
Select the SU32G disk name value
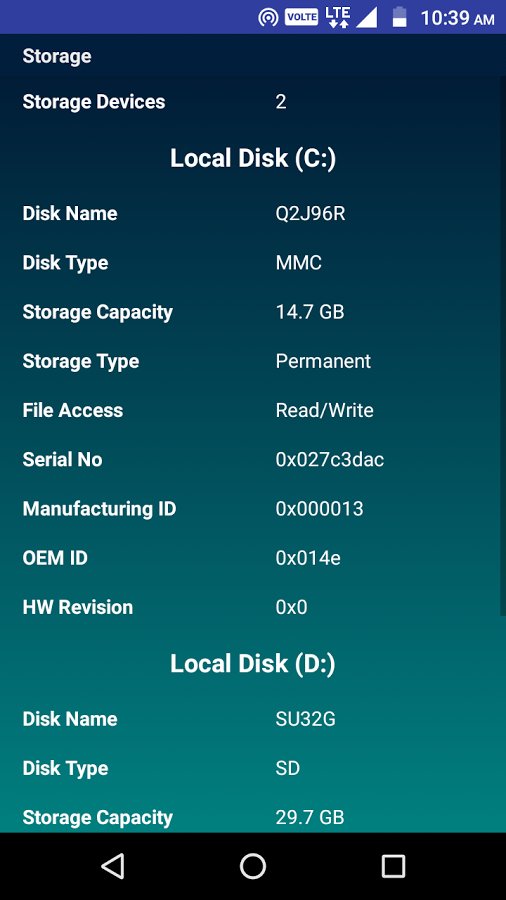(305, 719)
